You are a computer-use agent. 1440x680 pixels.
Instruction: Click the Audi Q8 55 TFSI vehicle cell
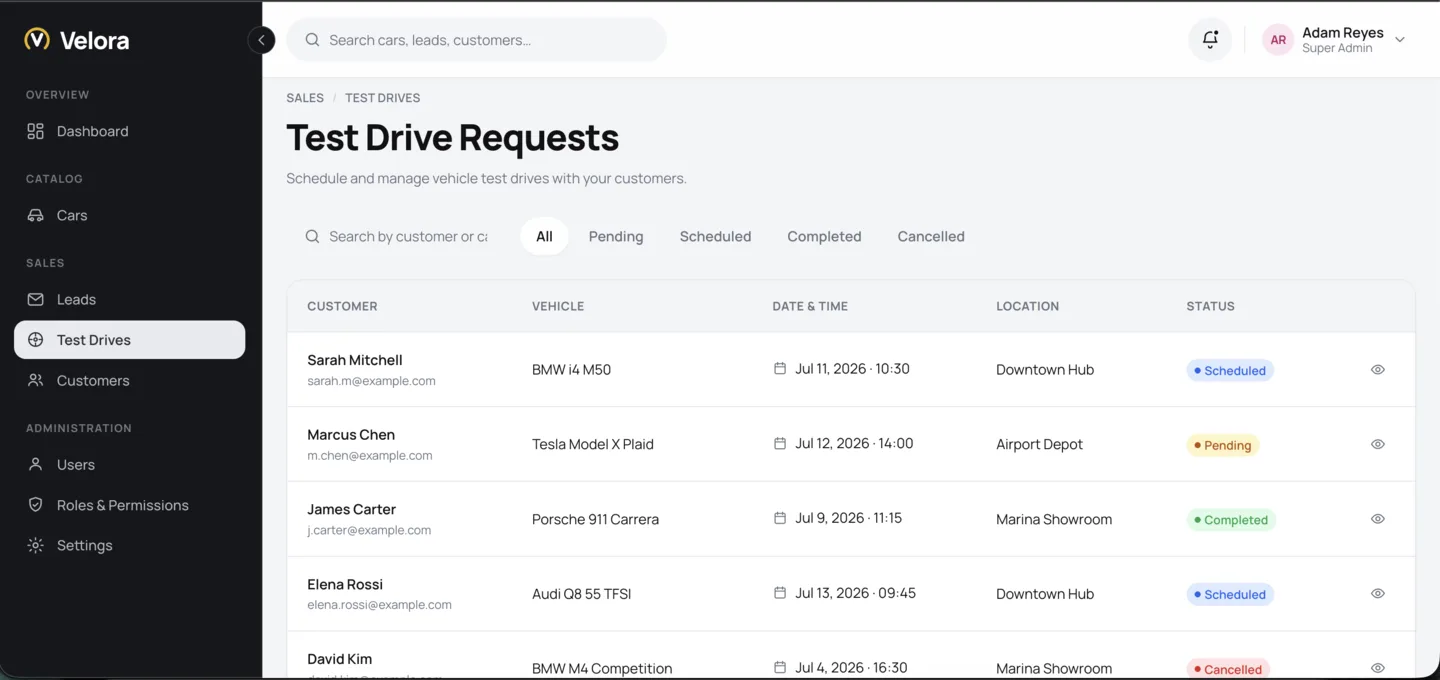pyautogui.click(x=582, y=594)
